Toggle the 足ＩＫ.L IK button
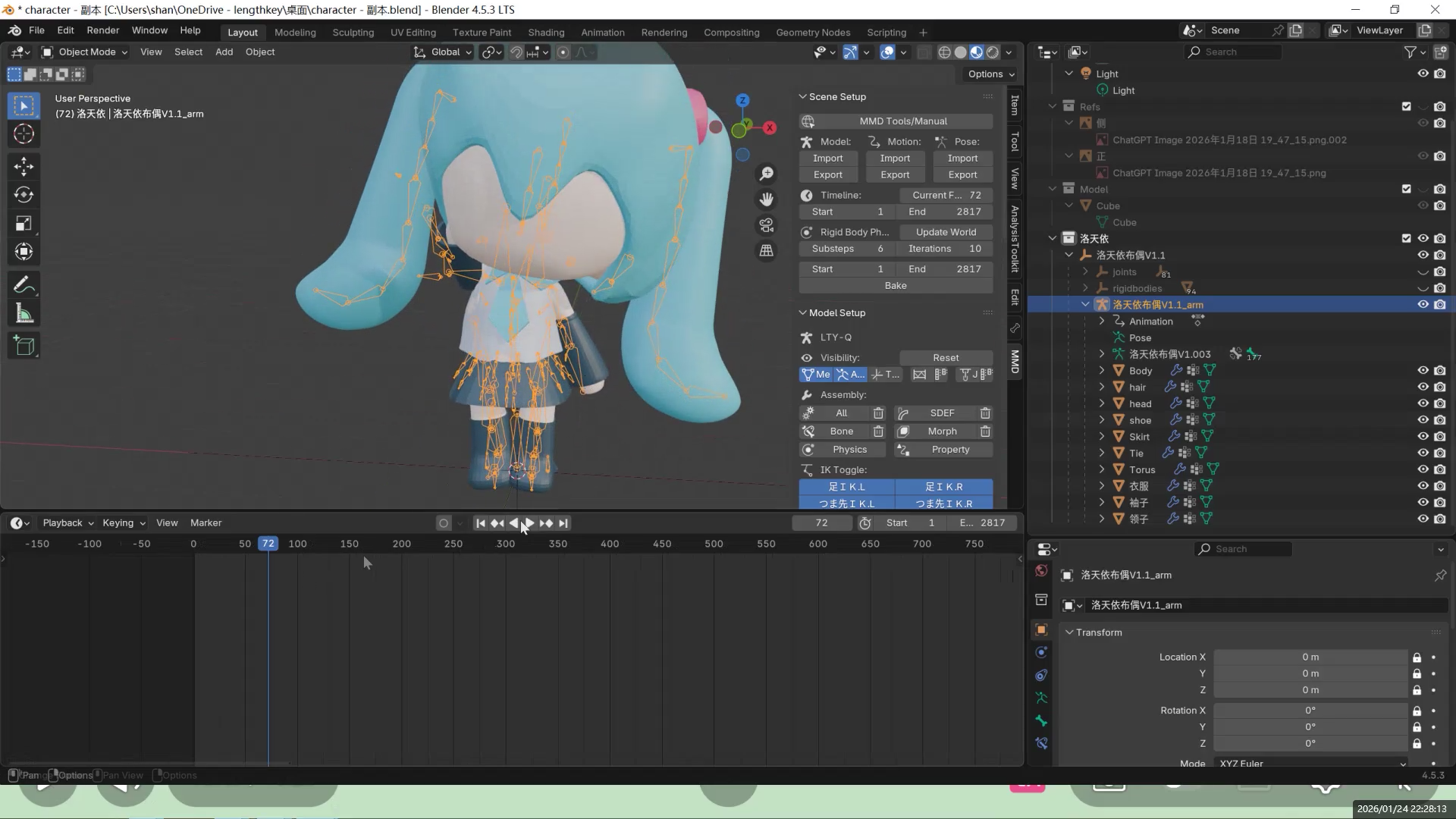This screenshot has height=819, width=1456. click(x=846, y=487)
